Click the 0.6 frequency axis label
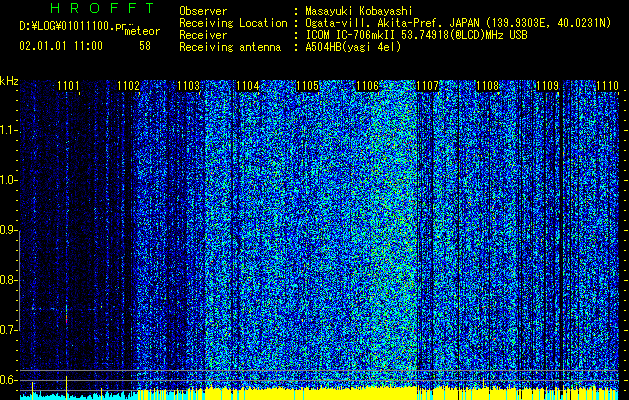The width and height of the screenshot is (629, 400). (8, 380)
